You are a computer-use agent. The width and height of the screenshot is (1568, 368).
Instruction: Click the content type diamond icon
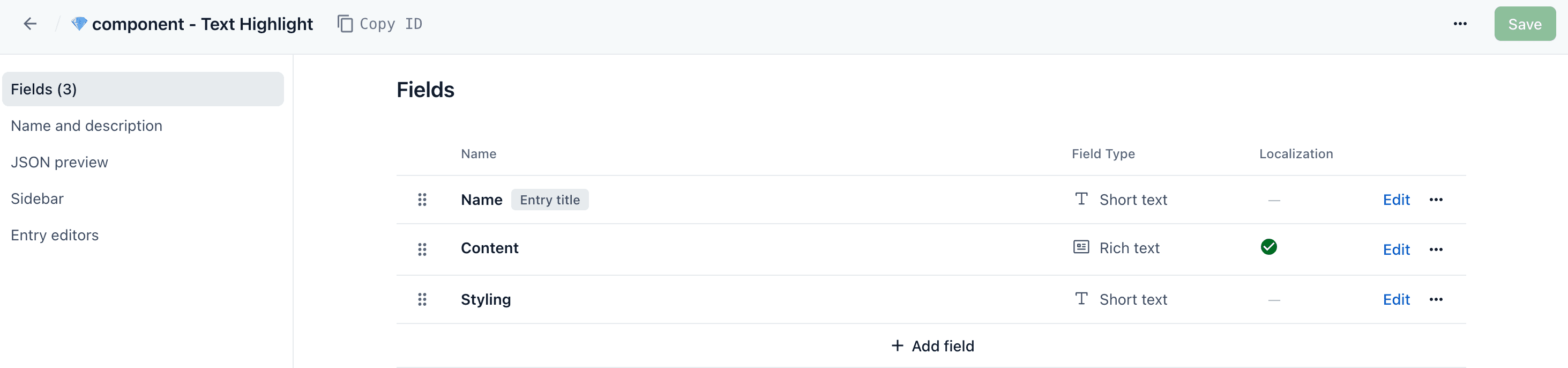click(79, 24)
